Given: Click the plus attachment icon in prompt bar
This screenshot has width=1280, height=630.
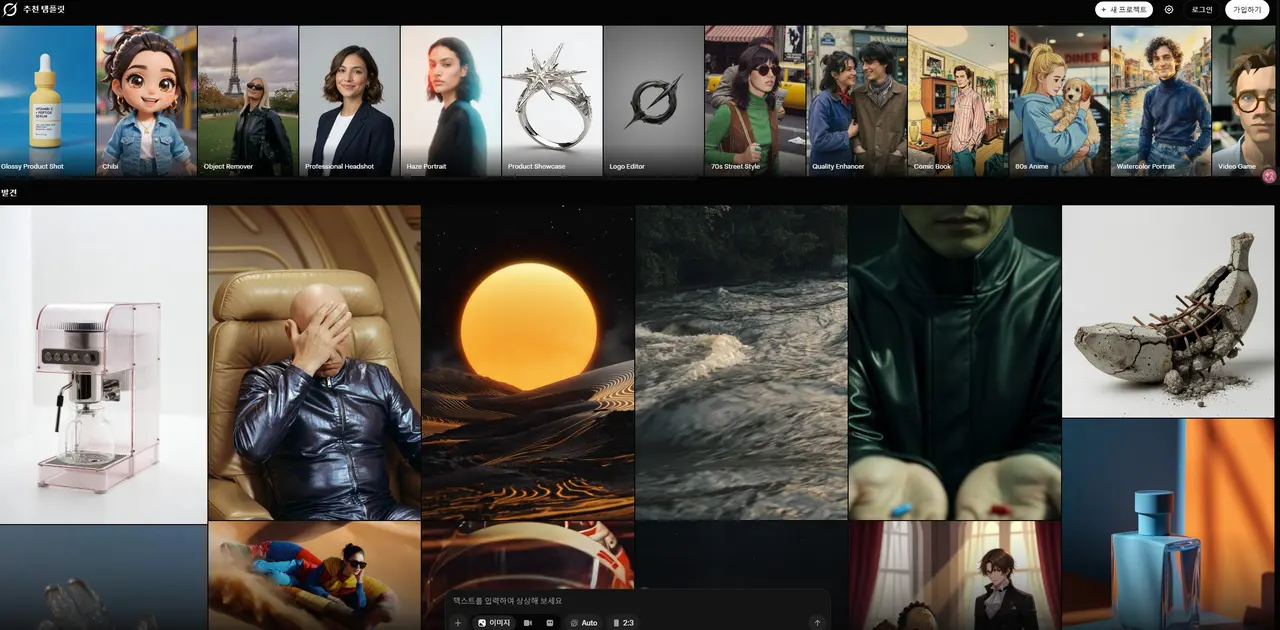Looking at the screenshot, I should click(x=458, y=623).
